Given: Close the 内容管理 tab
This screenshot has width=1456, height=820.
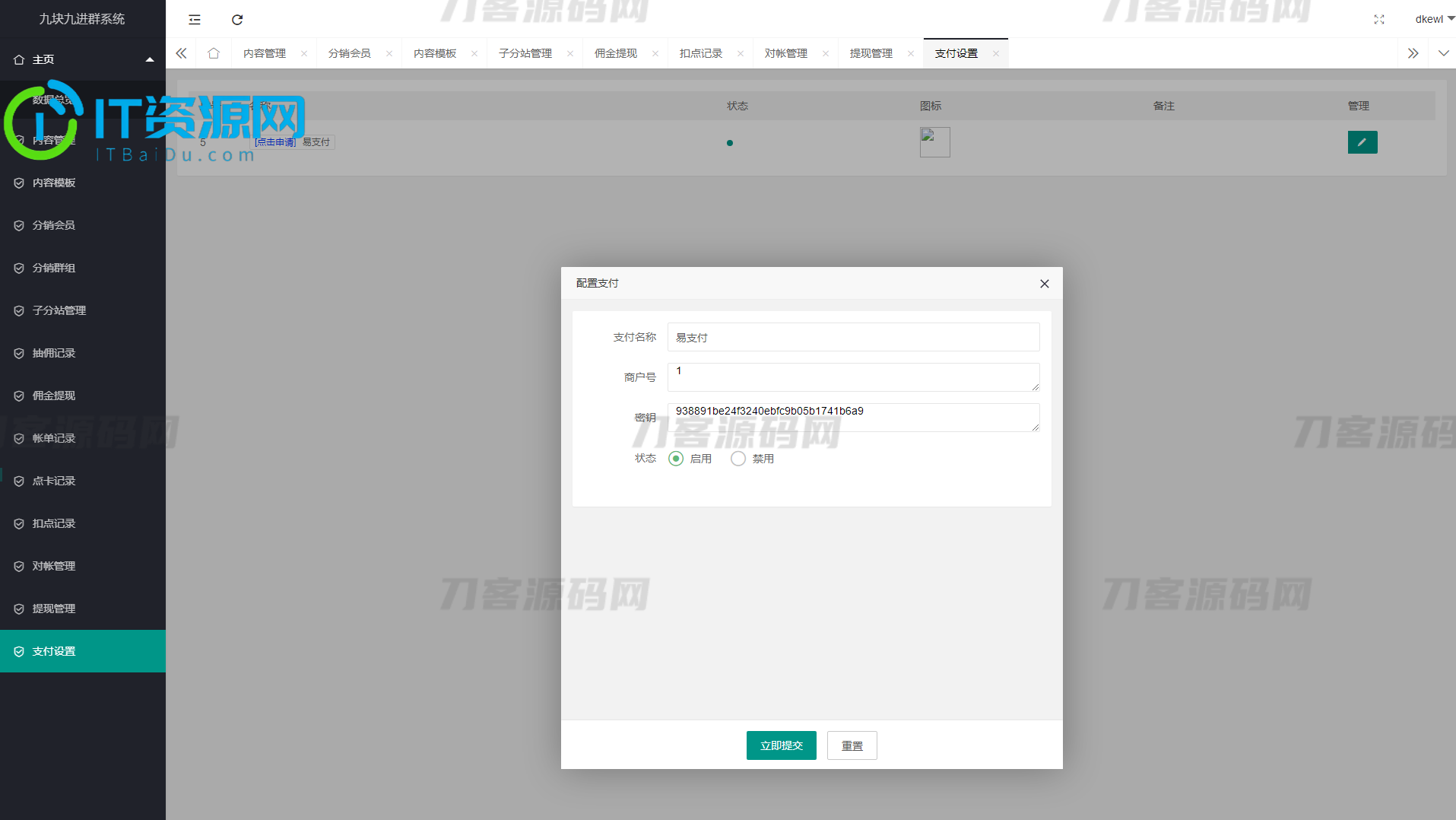Looking at the screenshot, I should click(304, 53).
